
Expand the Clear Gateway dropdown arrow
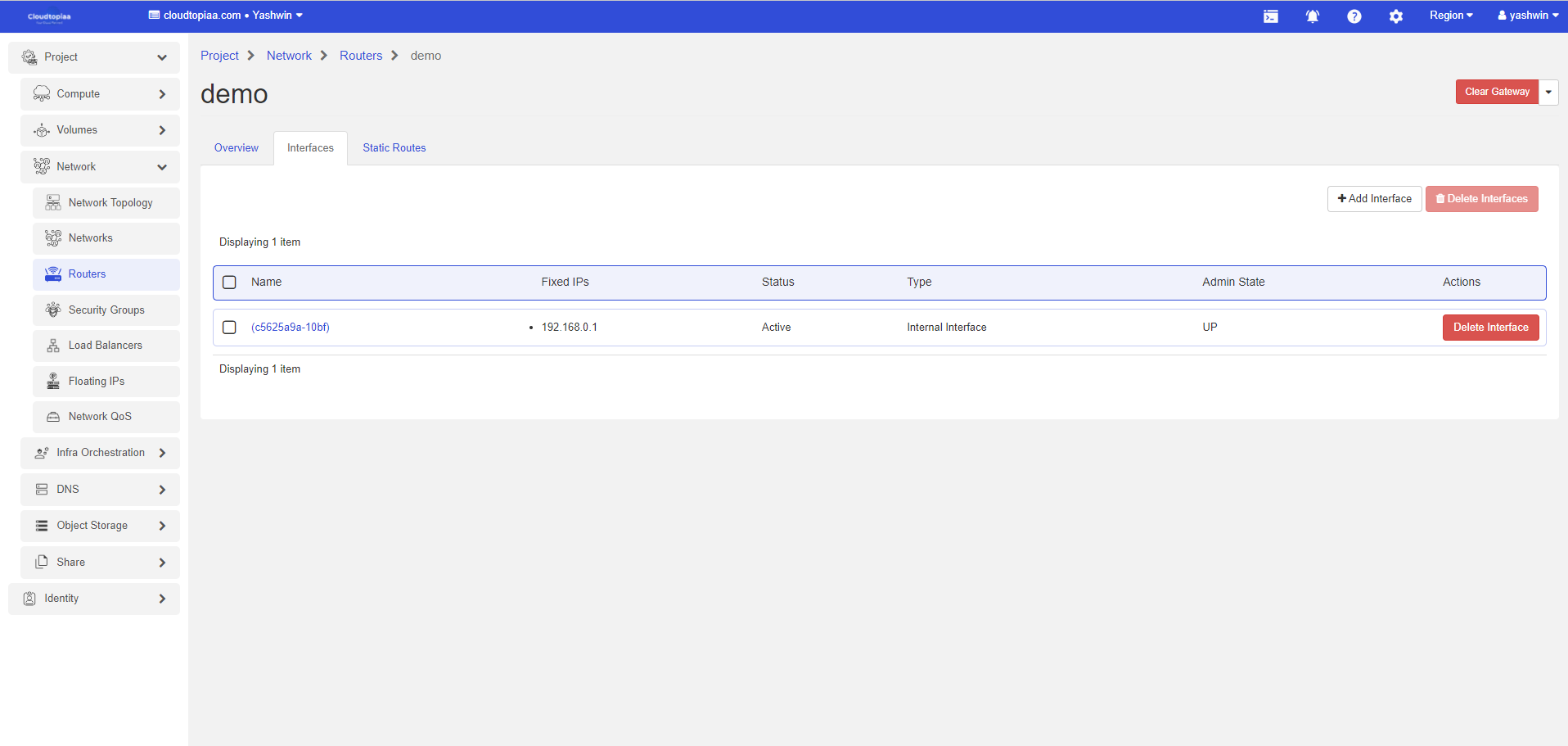(1548, 92)
